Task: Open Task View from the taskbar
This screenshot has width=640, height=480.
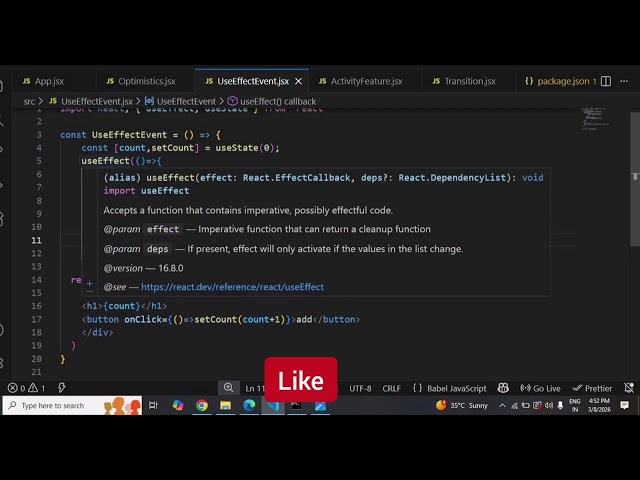Action: coord(153,405)
